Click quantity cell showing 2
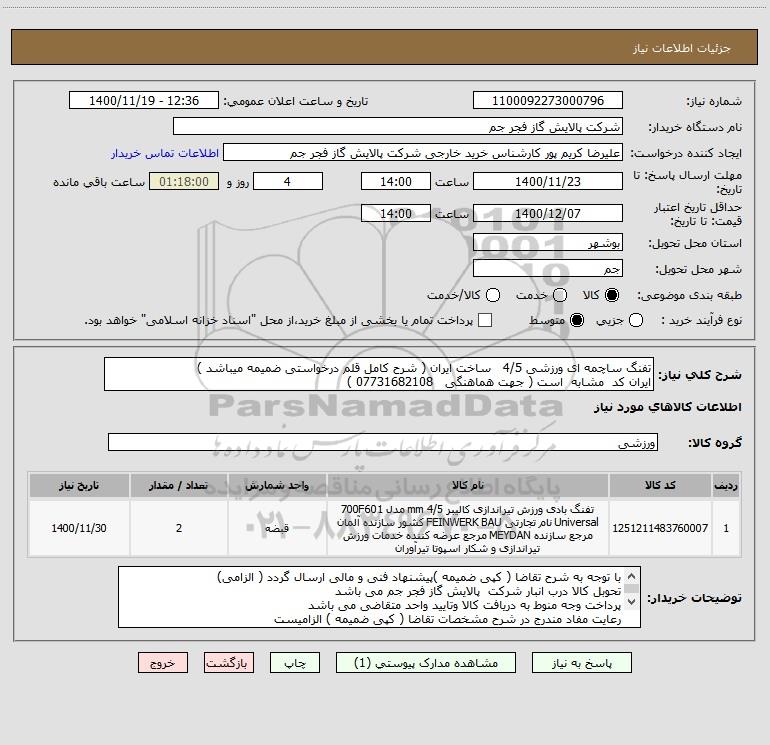This screenshot has height=745, width=770. click(x=179, y=528)
